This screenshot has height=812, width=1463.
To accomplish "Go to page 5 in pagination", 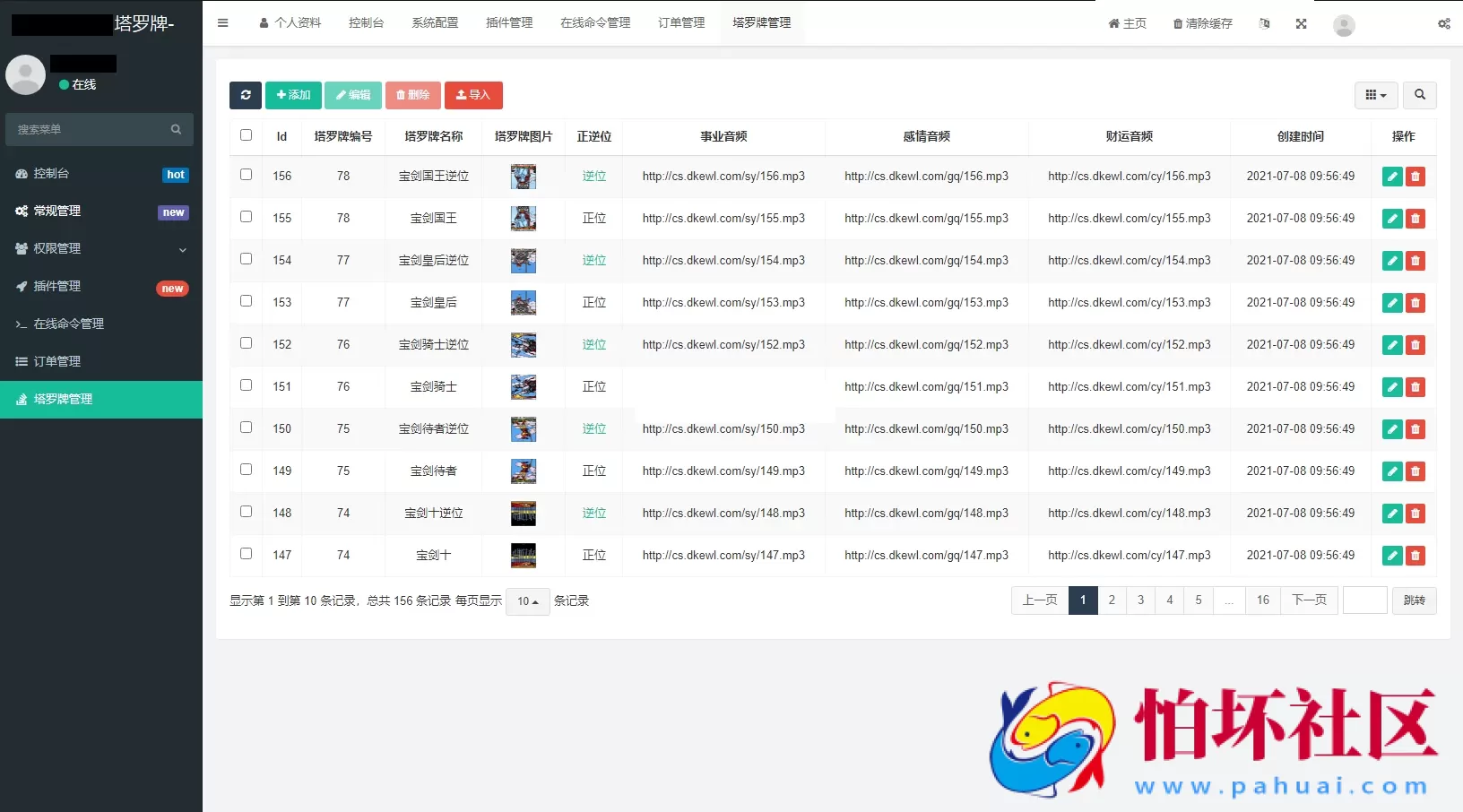I will point(1199,600).
